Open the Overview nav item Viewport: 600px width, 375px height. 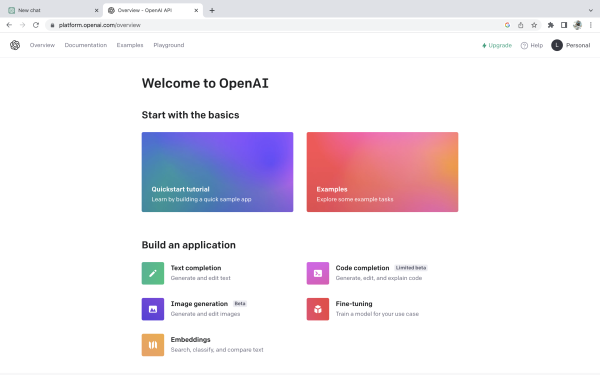pos(42,45)
